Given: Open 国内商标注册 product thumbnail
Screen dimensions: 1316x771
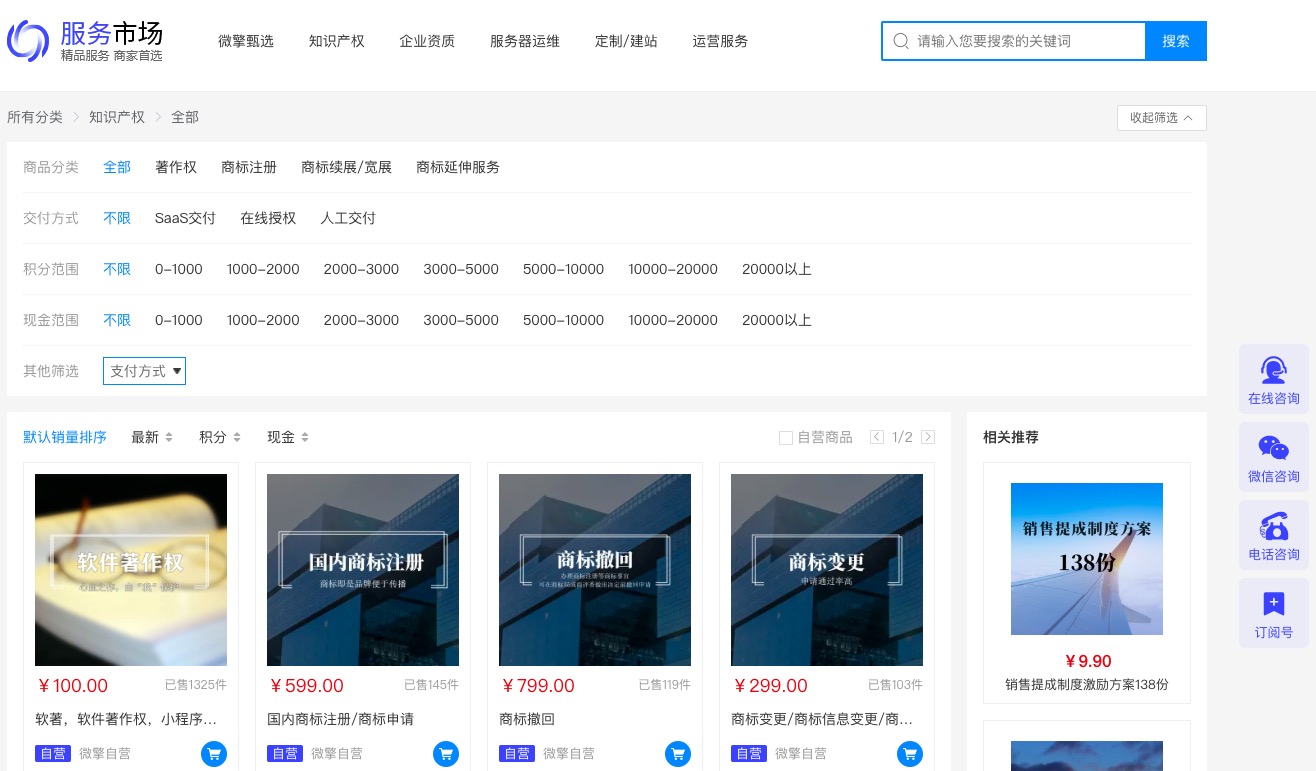Looking at the screenshot, I should 363,570.
